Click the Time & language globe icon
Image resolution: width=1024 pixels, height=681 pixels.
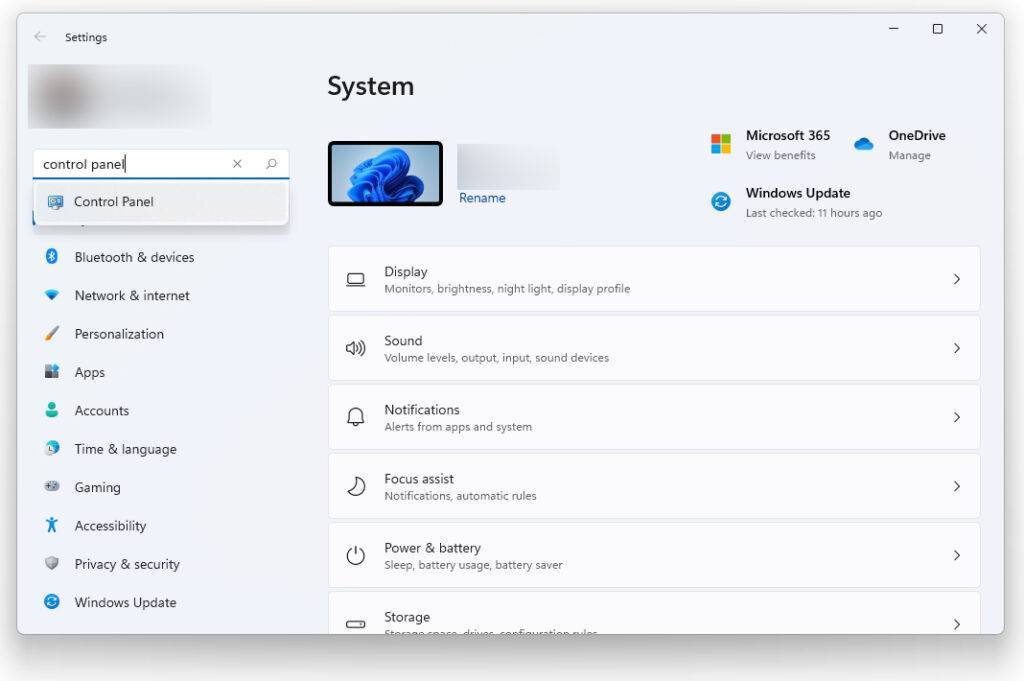click(52, 448)
